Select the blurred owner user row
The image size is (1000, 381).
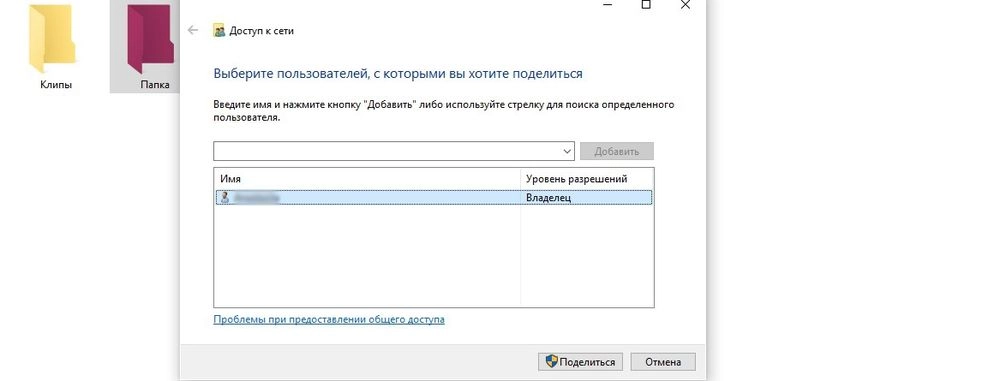433,198
